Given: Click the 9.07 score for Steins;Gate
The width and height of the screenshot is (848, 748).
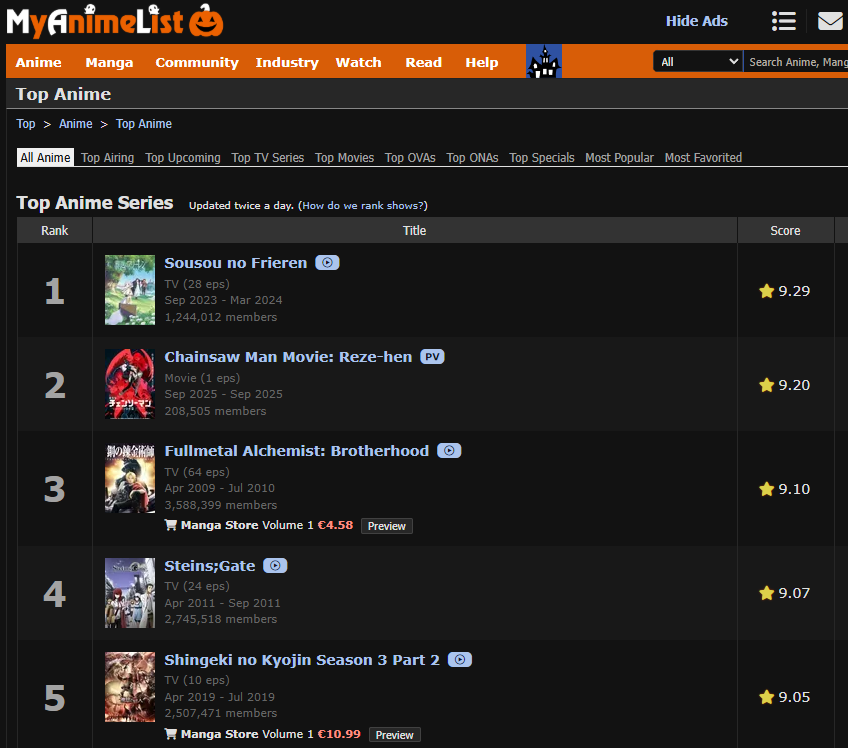Looking at the screenshot, I should click(794, 593).
